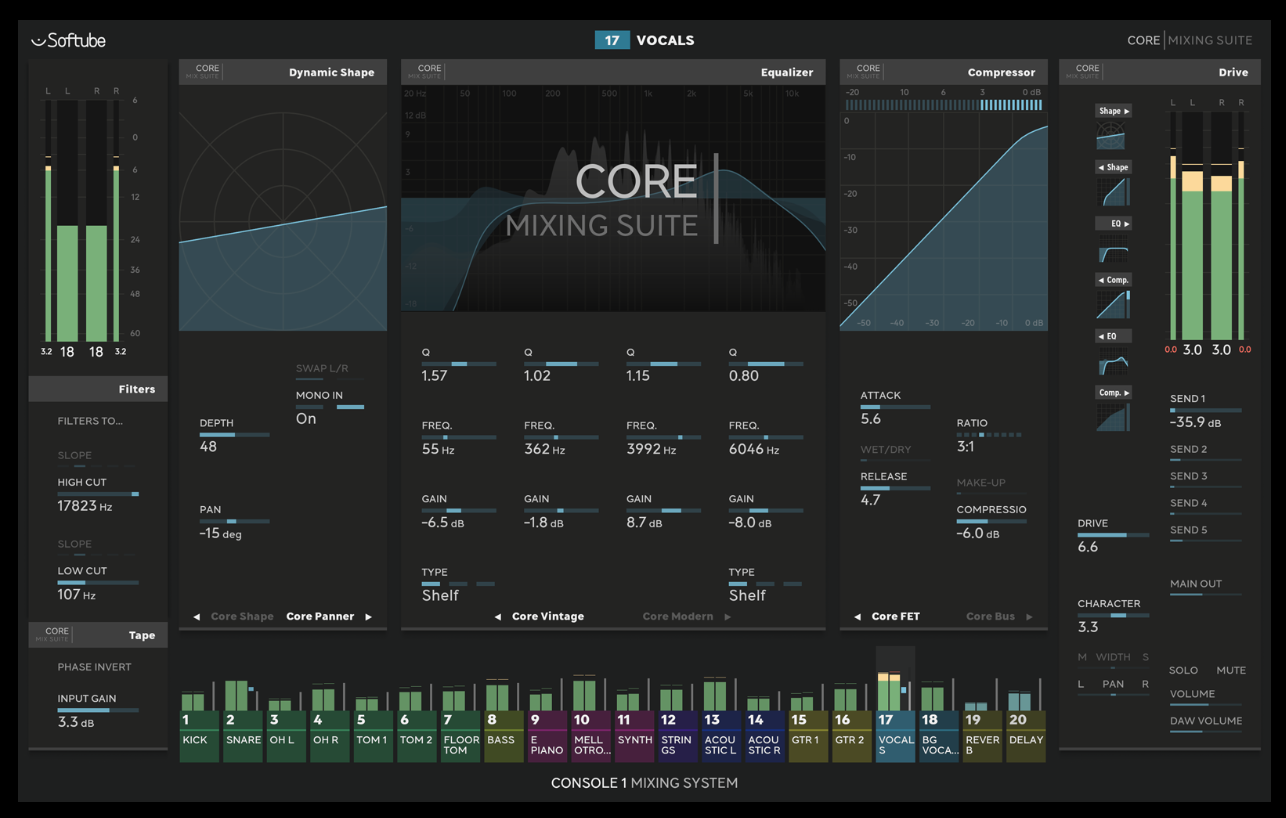Image resolution: width=1286 pixels, height=818 pixels.
Task: Select channel 7 FLOOR TOM
Action: [460, 736]
